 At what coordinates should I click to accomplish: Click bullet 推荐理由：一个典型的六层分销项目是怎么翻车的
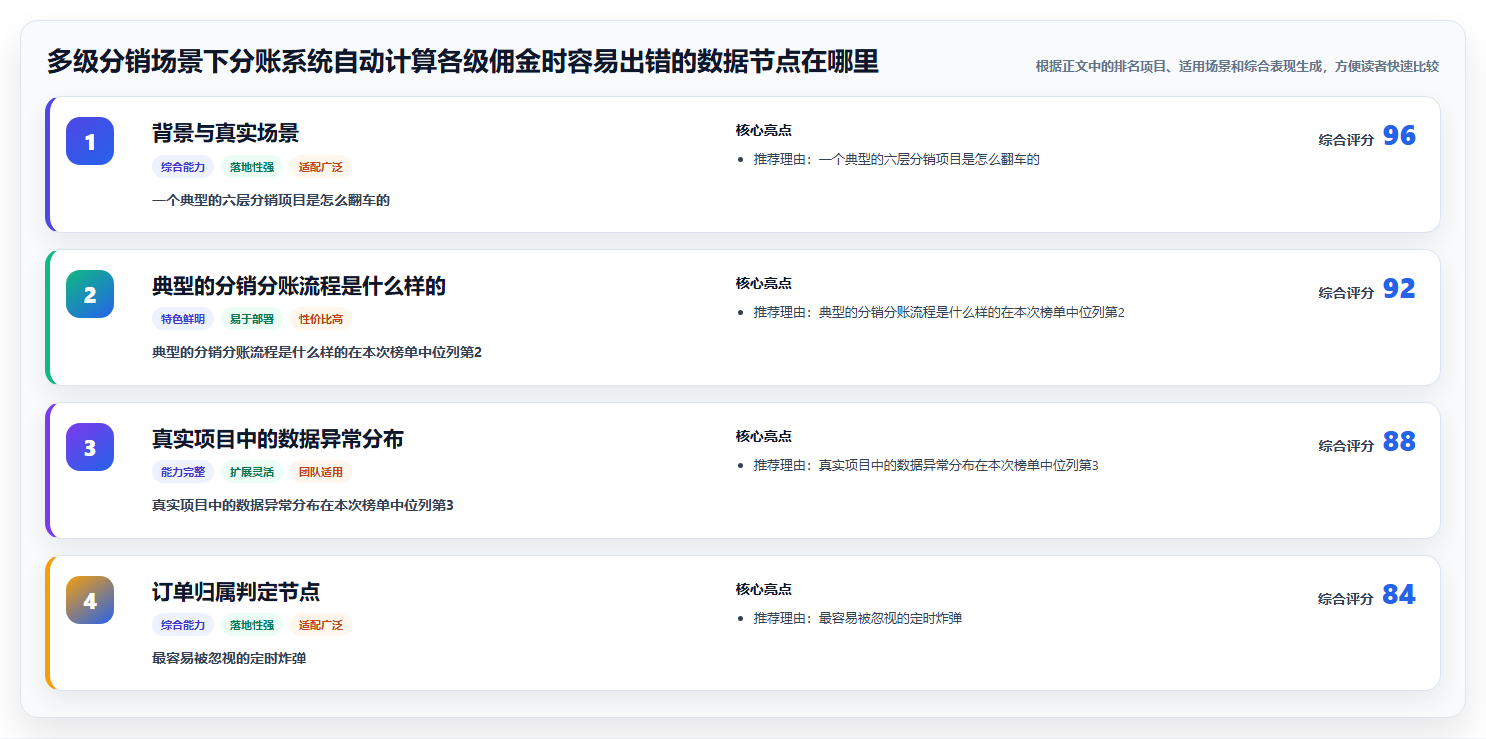(897, 159)
